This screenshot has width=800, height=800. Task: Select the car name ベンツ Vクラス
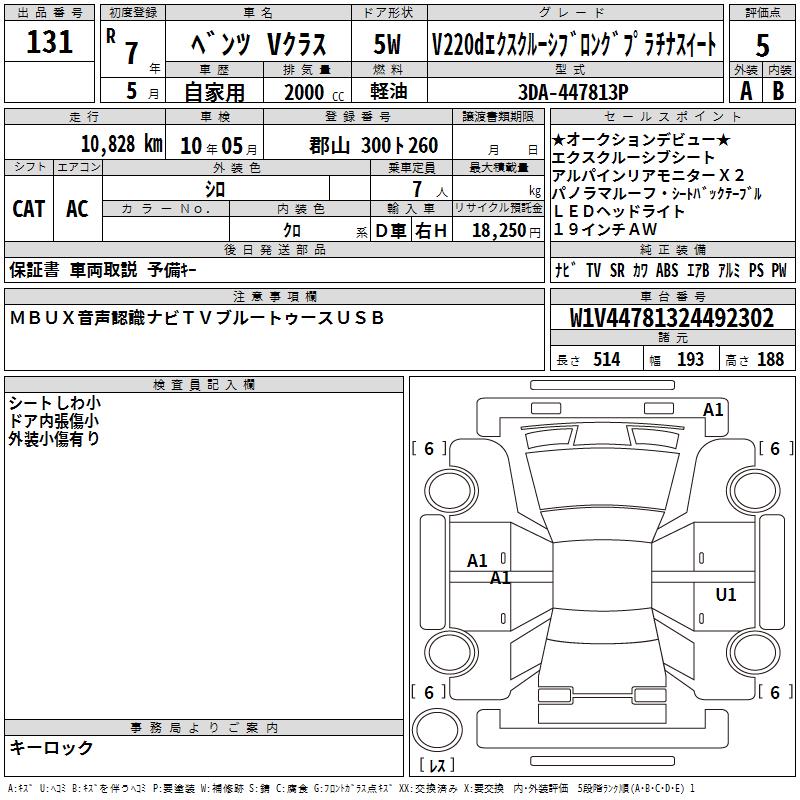click(259, 44)
